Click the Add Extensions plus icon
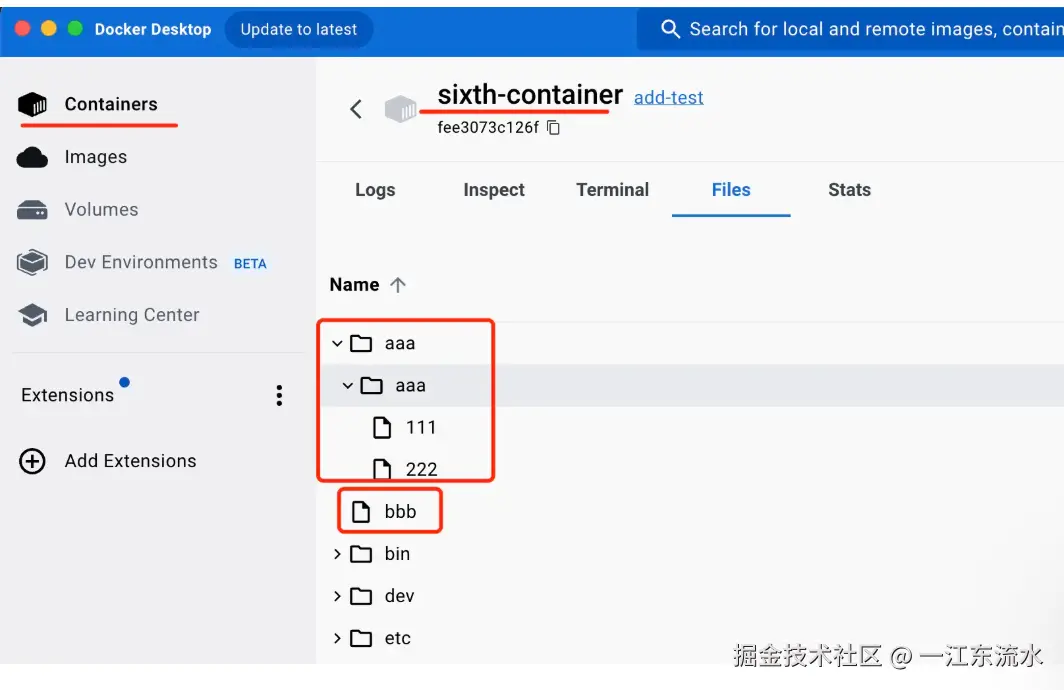Viewport: 1064px width, 690px height. (33, 461)
